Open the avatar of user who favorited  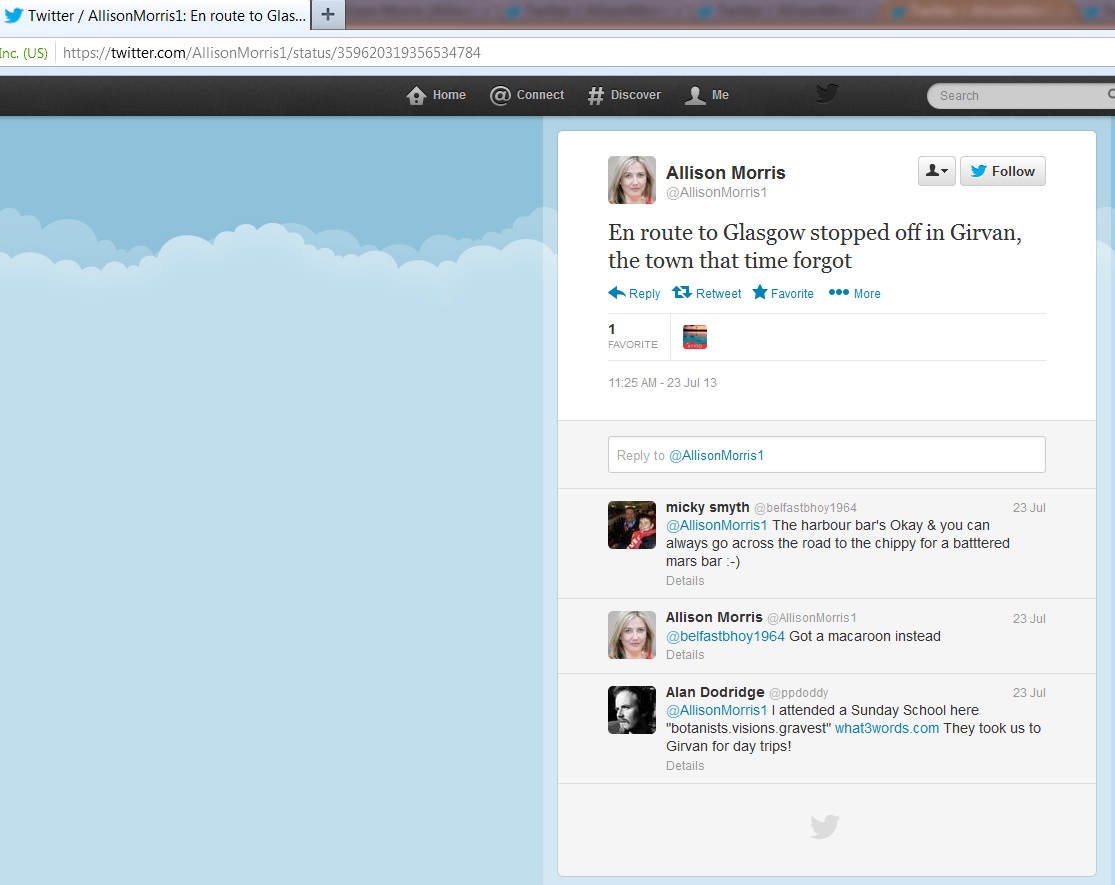point(695,337)
